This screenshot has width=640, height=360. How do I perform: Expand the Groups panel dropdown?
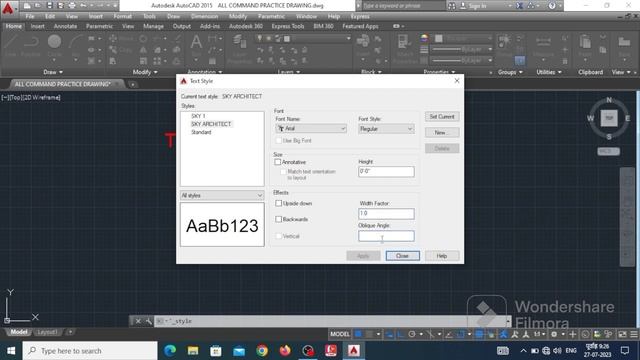click(510, 72)
